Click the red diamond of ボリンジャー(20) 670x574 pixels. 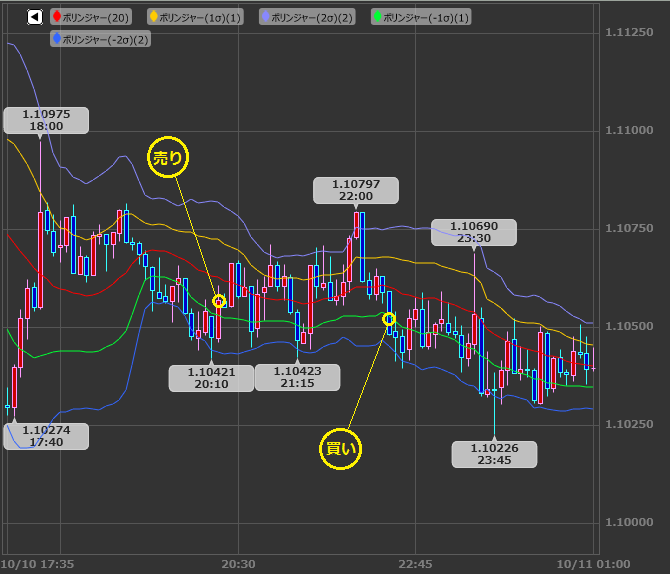point(57,17)
